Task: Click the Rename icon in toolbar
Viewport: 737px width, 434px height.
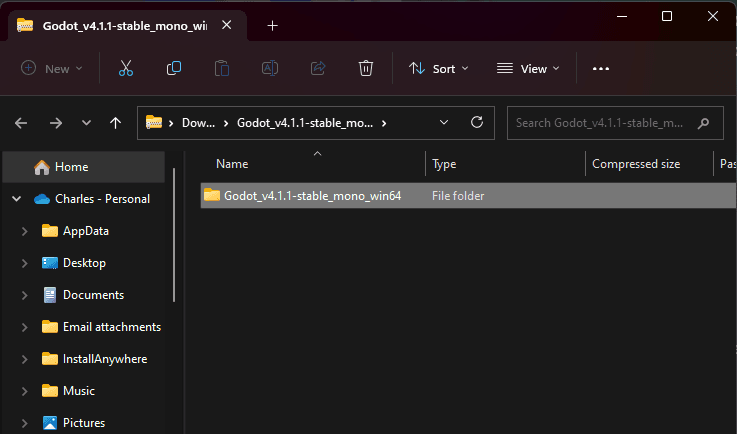Action: (270, 68)
